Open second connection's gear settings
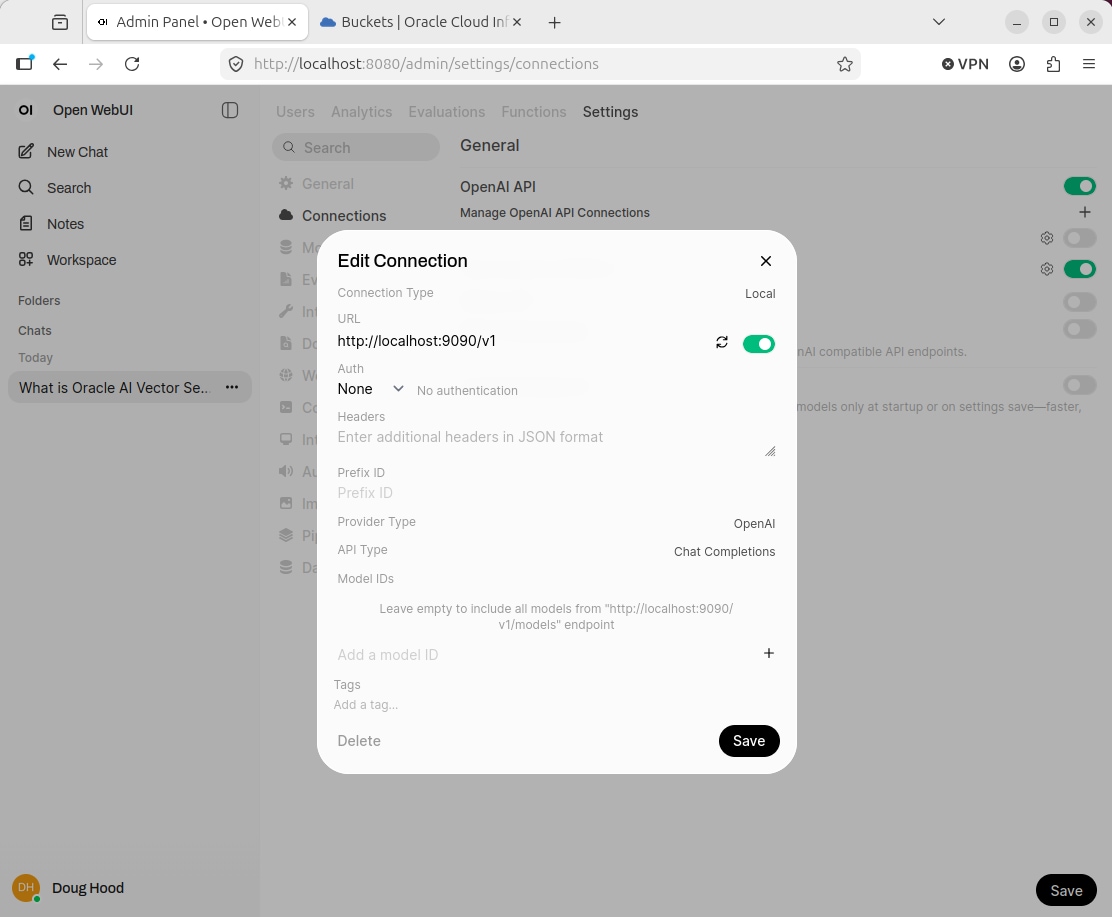The image size is (1112, 917). (x=1047, y=269)
